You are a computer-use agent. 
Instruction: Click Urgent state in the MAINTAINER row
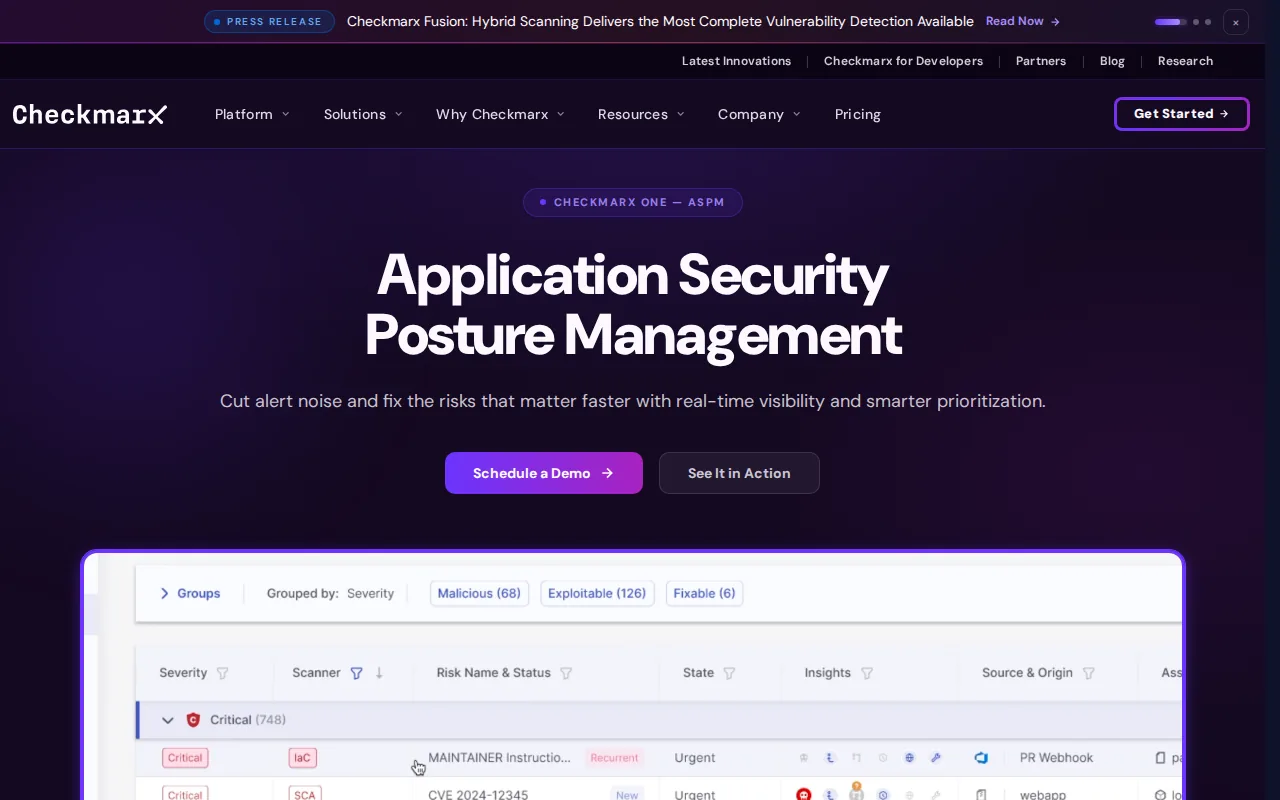coord(695,758)
